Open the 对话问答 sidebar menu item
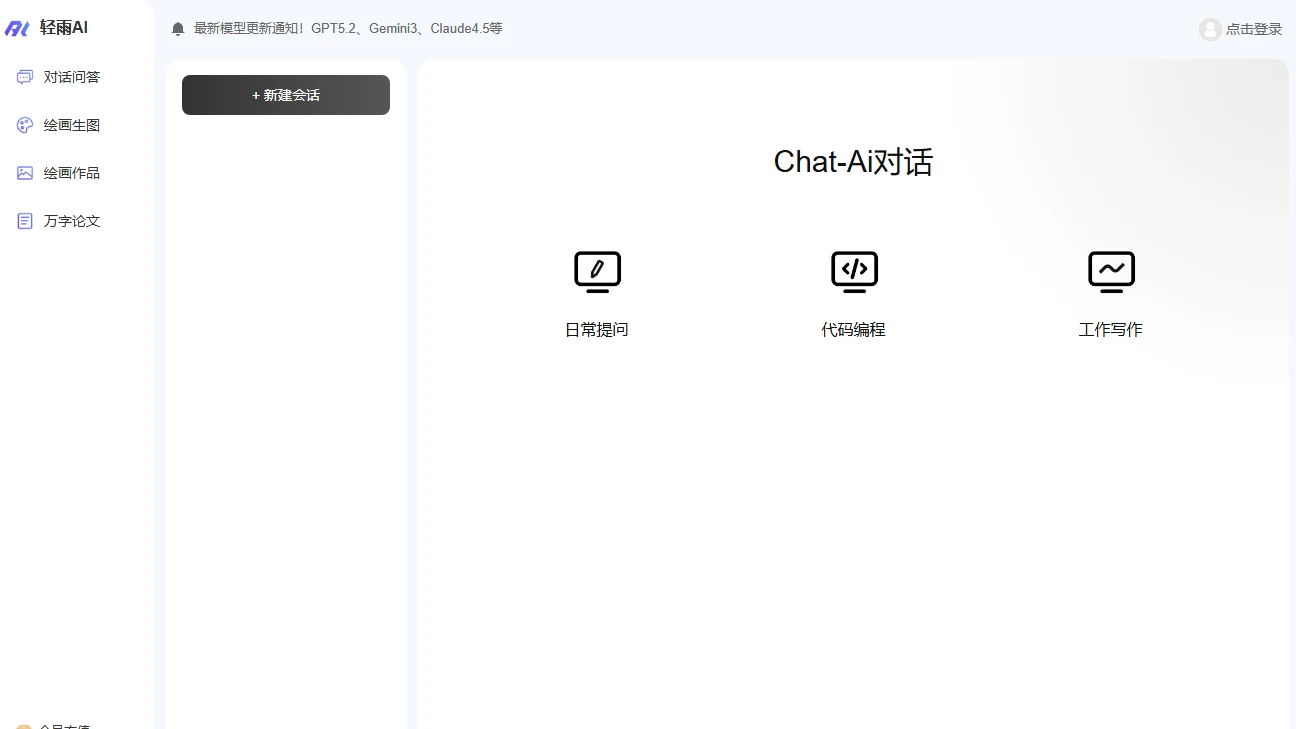1296x729 pixels. (x=72, y=77)
